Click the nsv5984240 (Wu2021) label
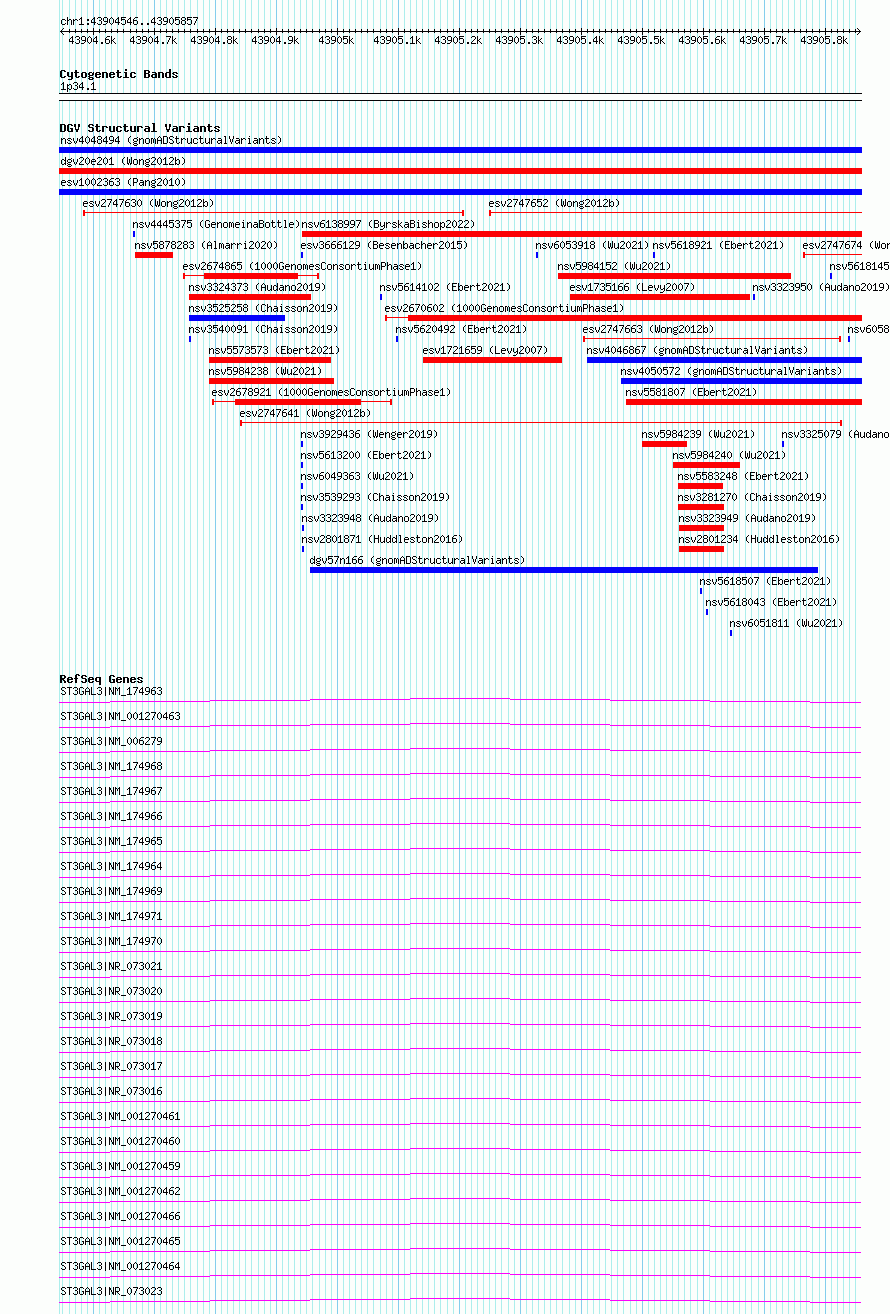 [x=730, y=455]
